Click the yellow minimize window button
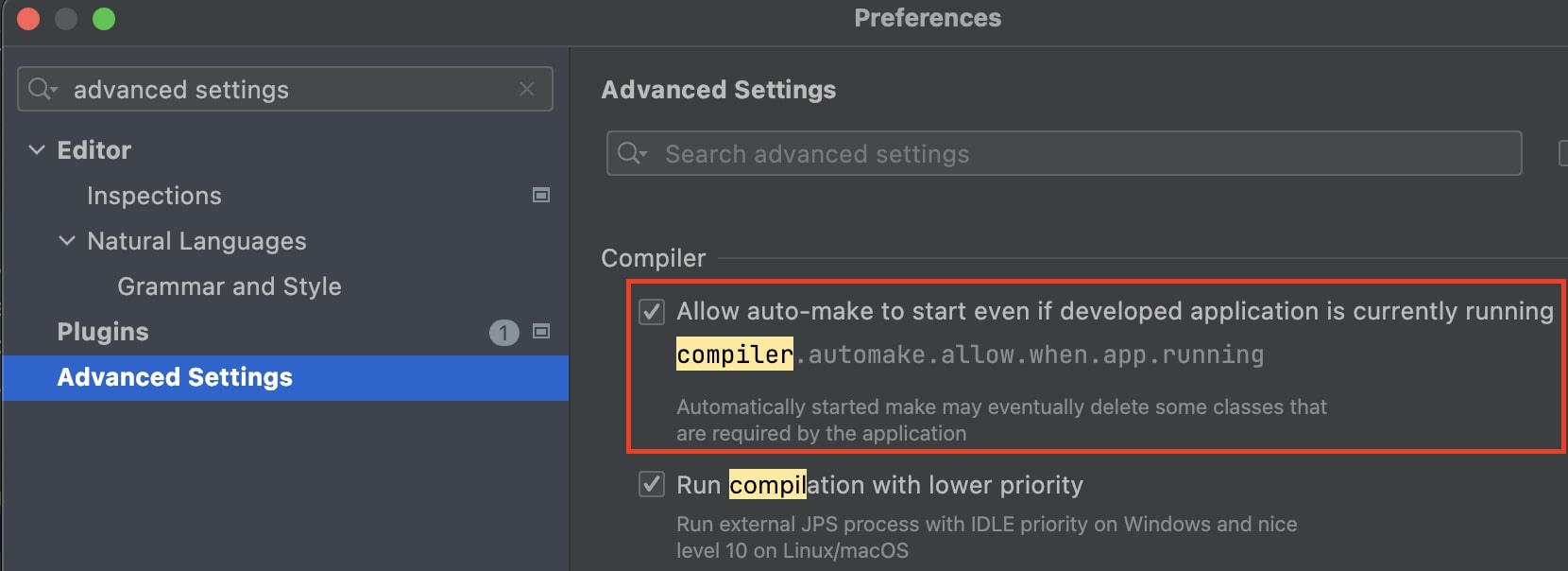 tap(66, 19)
